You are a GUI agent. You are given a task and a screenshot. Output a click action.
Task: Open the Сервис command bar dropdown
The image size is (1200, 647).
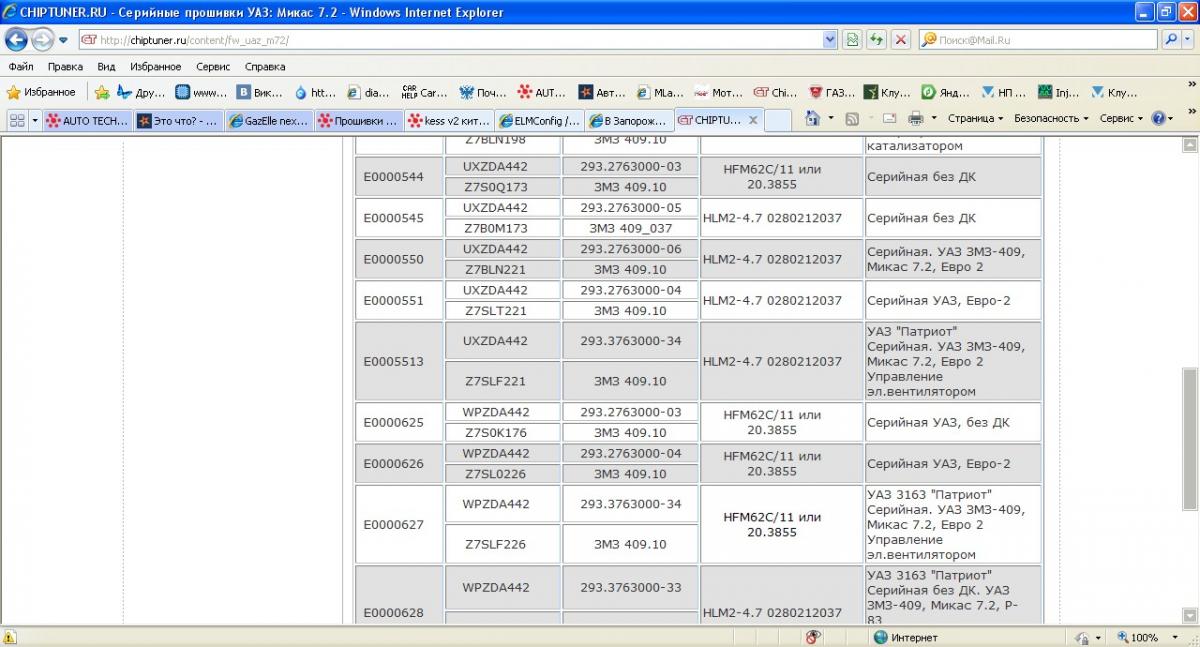point(1122,118)
